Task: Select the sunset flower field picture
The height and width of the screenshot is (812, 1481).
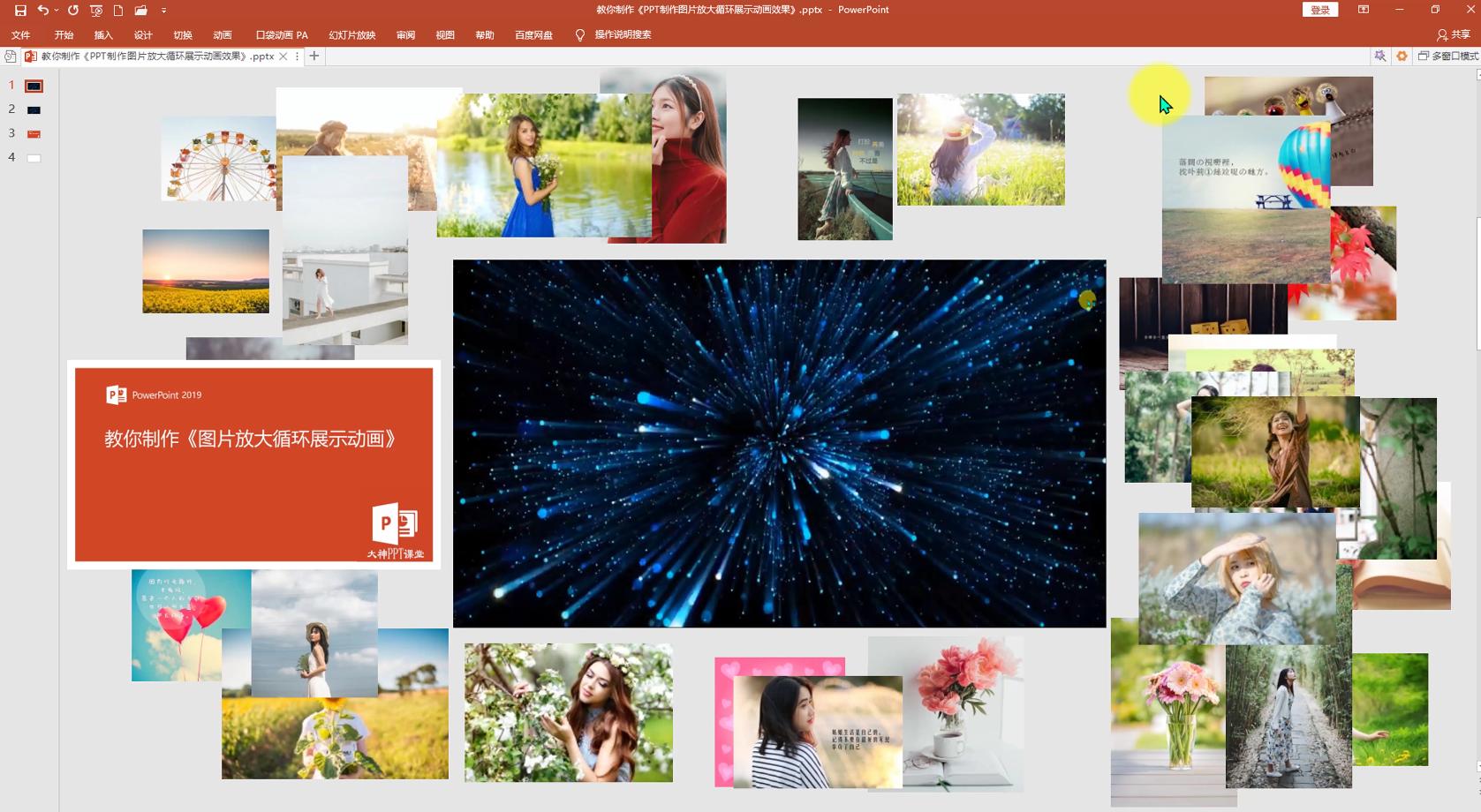Action: [206, 271]
